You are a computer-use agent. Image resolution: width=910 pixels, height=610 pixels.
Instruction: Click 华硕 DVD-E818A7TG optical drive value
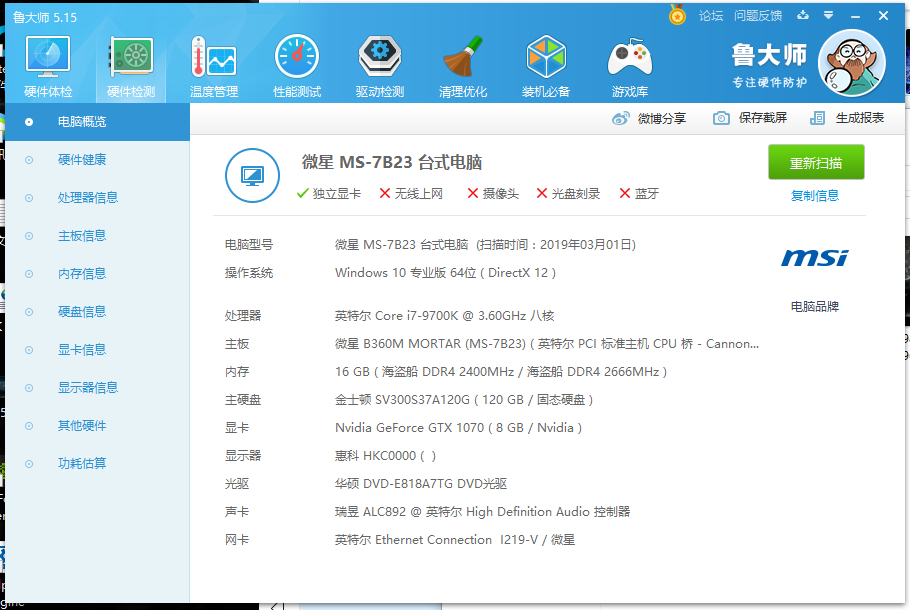coord(421,483)
